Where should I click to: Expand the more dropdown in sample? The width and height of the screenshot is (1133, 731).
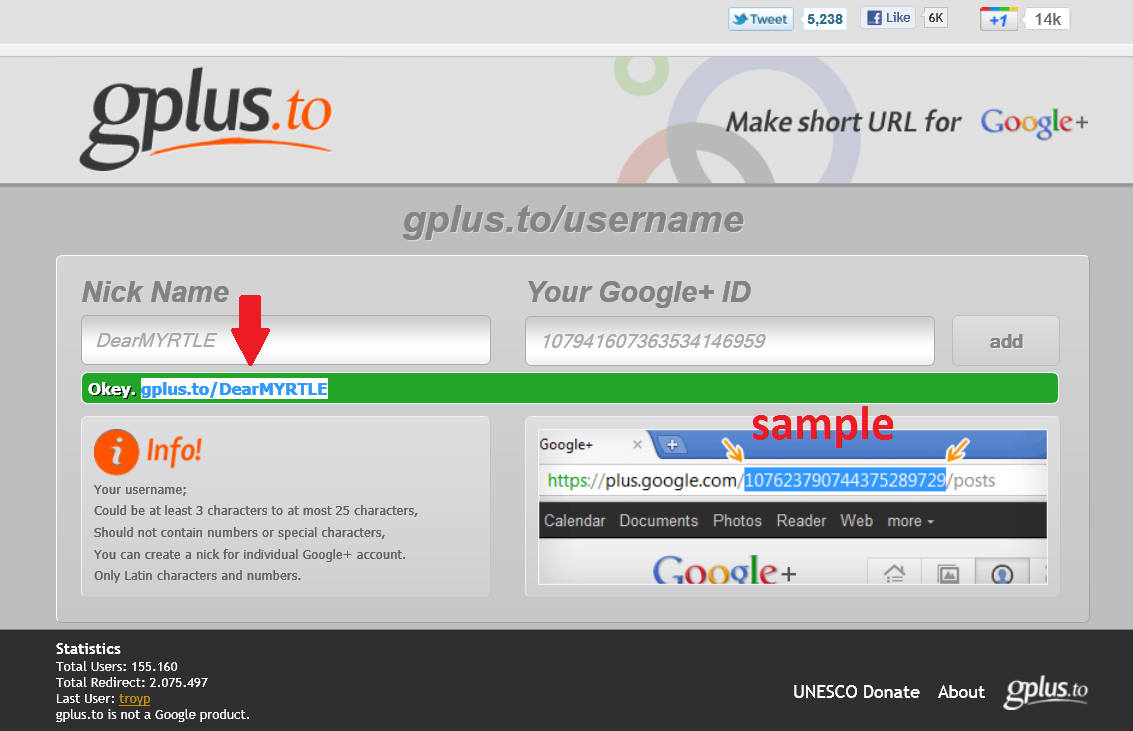(x=910, y=521)
